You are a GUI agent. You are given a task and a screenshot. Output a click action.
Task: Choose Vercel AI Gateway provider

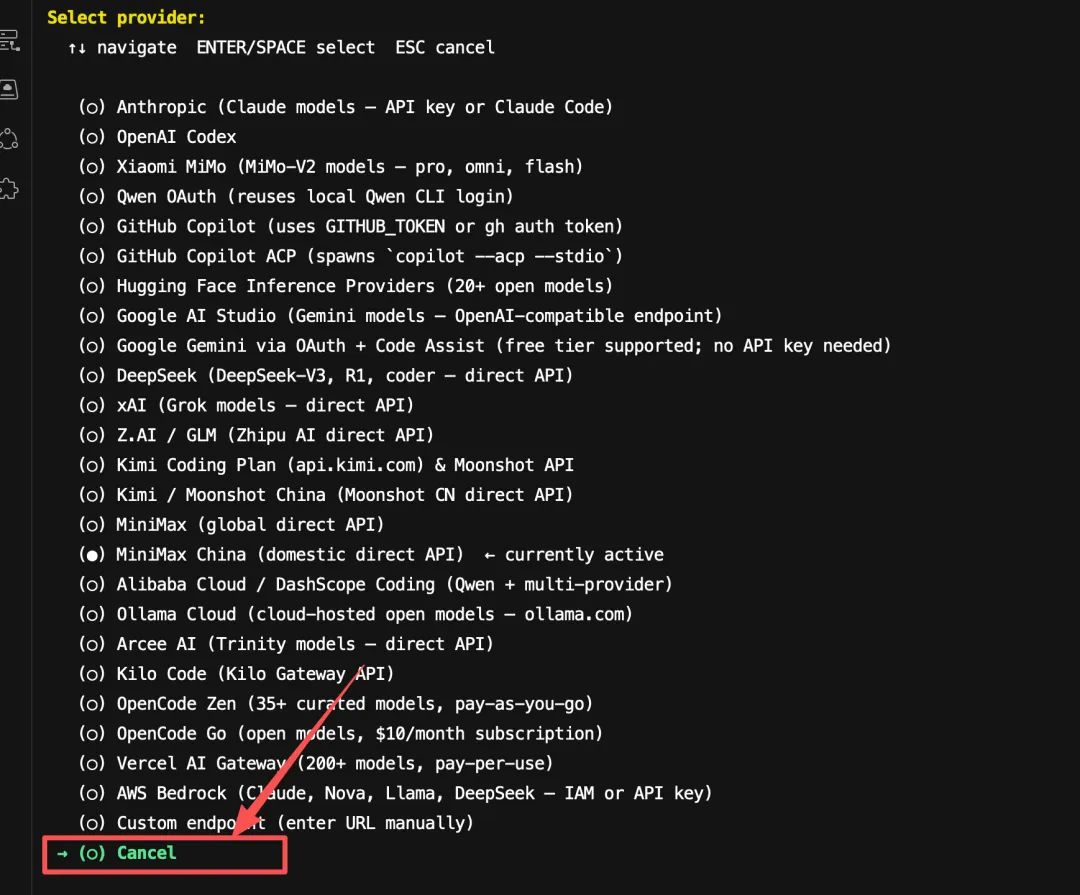point(315,763)
